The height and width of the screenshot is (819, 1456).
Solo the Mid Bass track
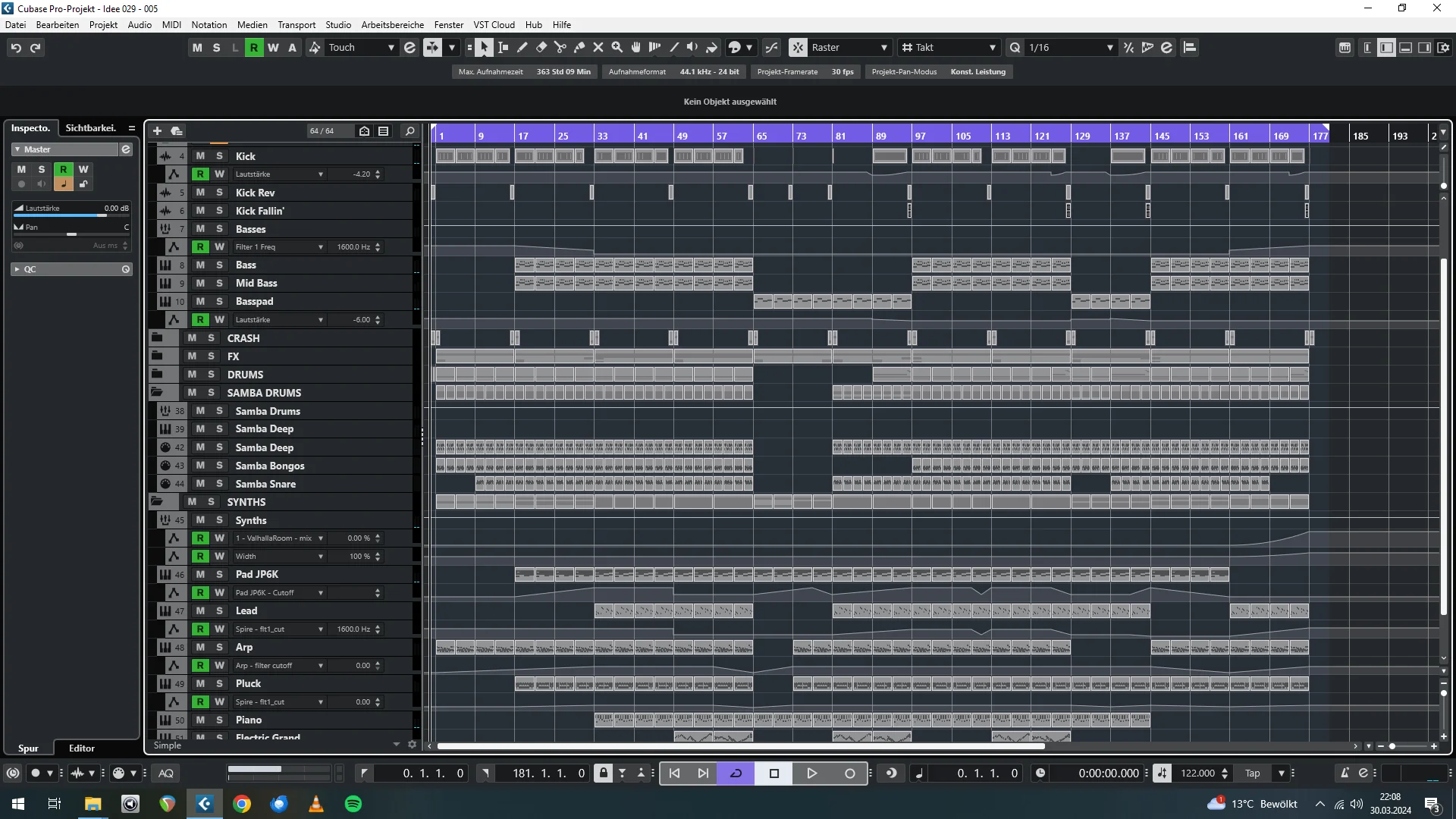[219, 283]
